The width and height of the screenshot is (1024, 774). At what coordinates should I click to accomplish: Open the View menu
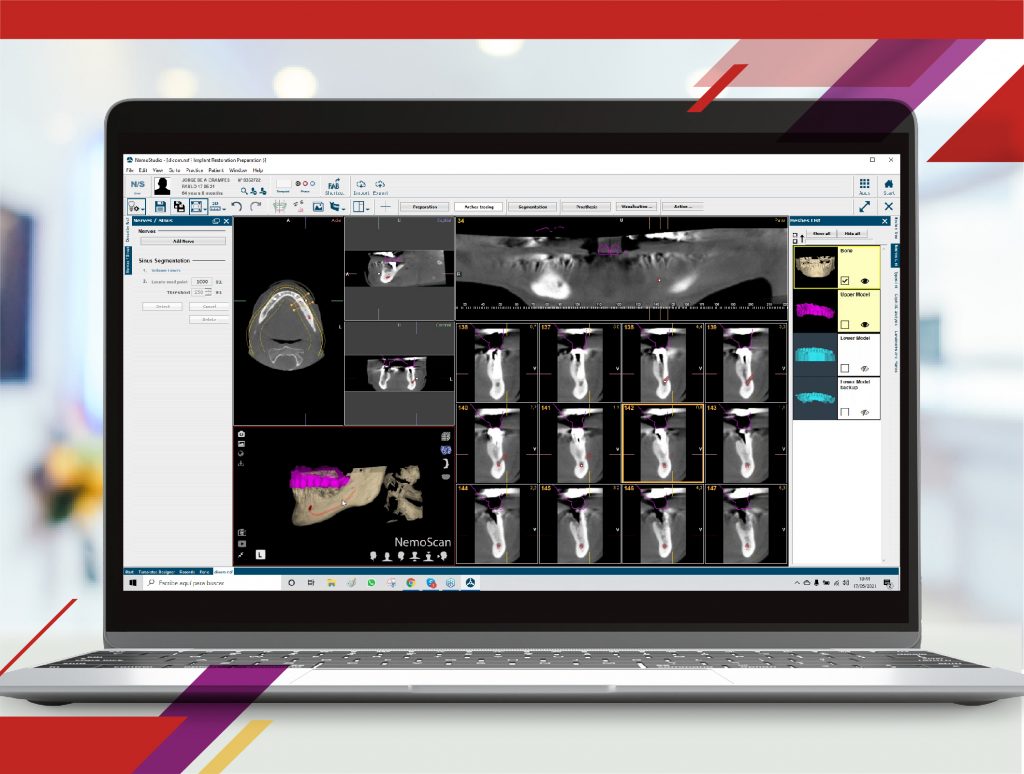(157, 170)
